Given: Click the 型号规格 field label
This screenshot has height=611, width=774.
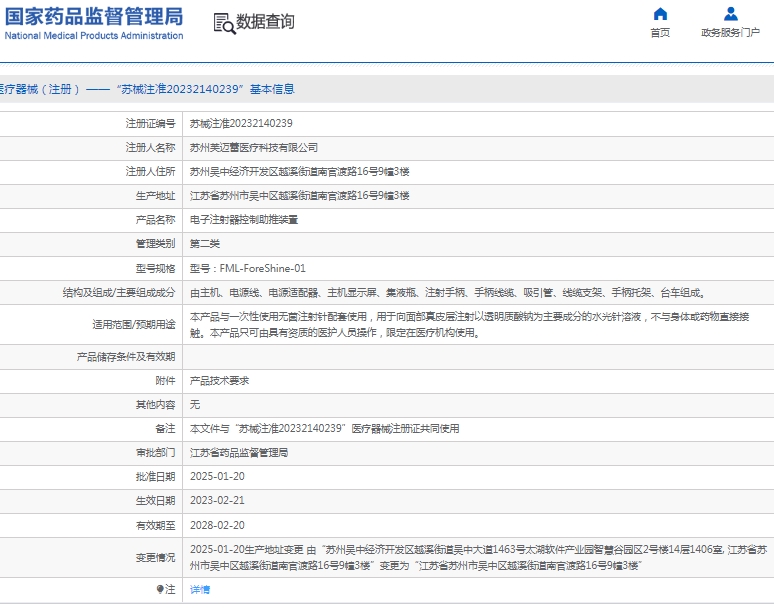Looking at the screenshot, I should pos(155,268).
